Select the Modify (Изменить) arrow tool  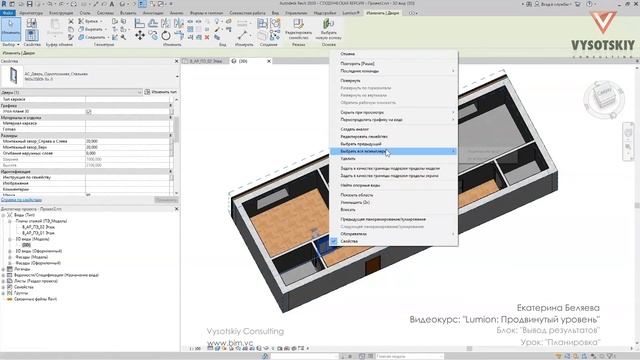point(11,29)
